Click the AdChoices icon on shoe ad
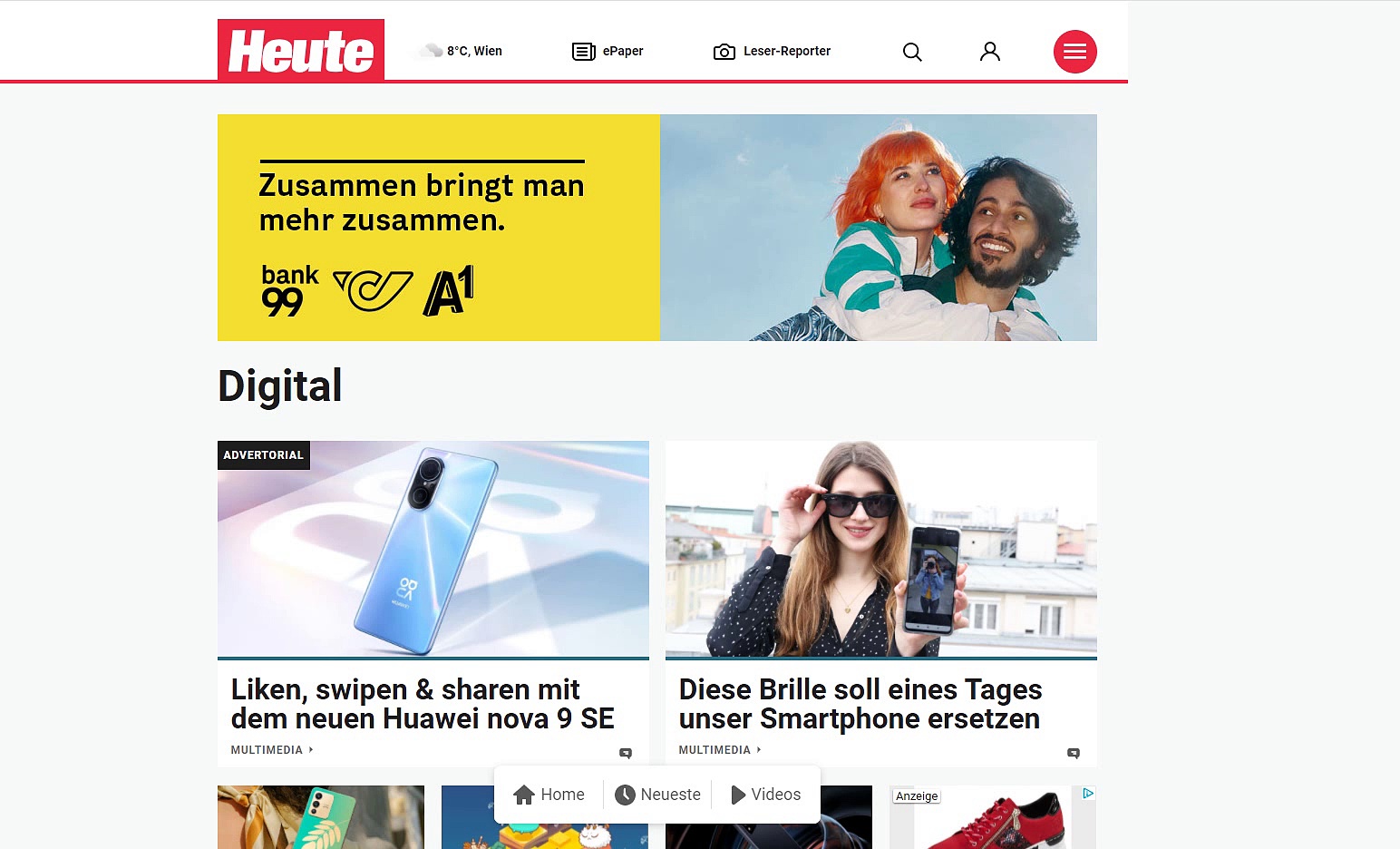 1088,794
